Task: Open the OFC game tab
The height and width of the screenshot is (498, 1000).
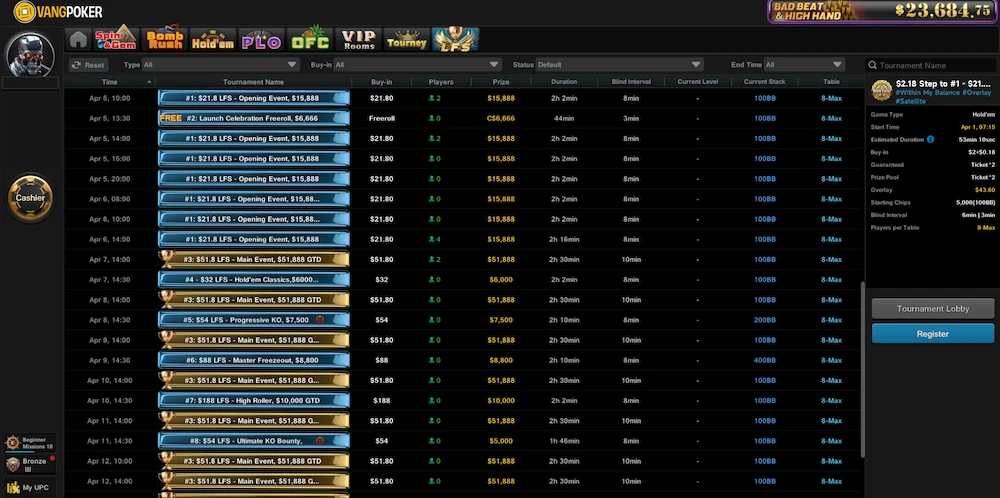Action: point(310,40)
